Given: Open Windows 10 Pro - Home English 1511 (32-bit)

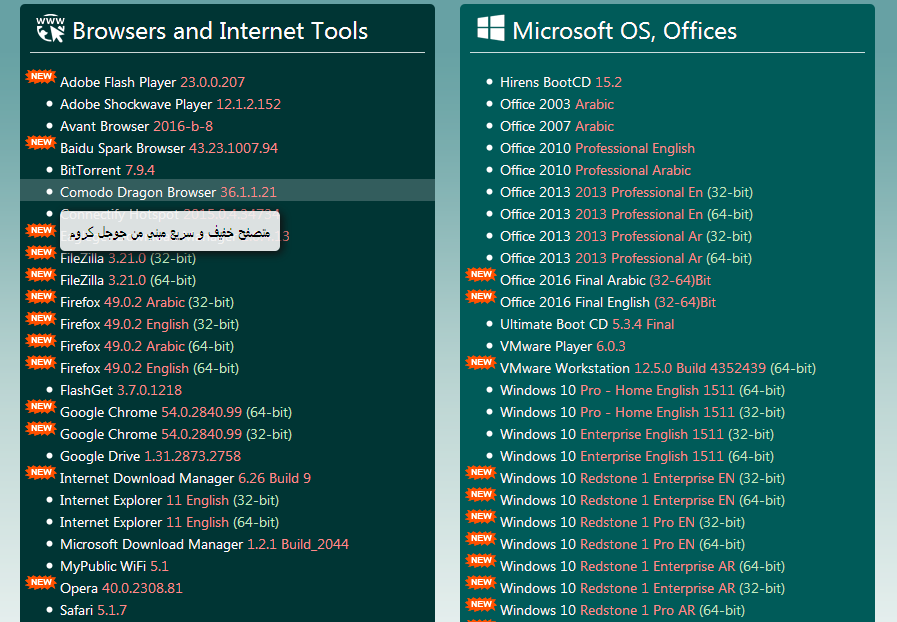Looking at the screenshot, I should click(x=642, y=412).
